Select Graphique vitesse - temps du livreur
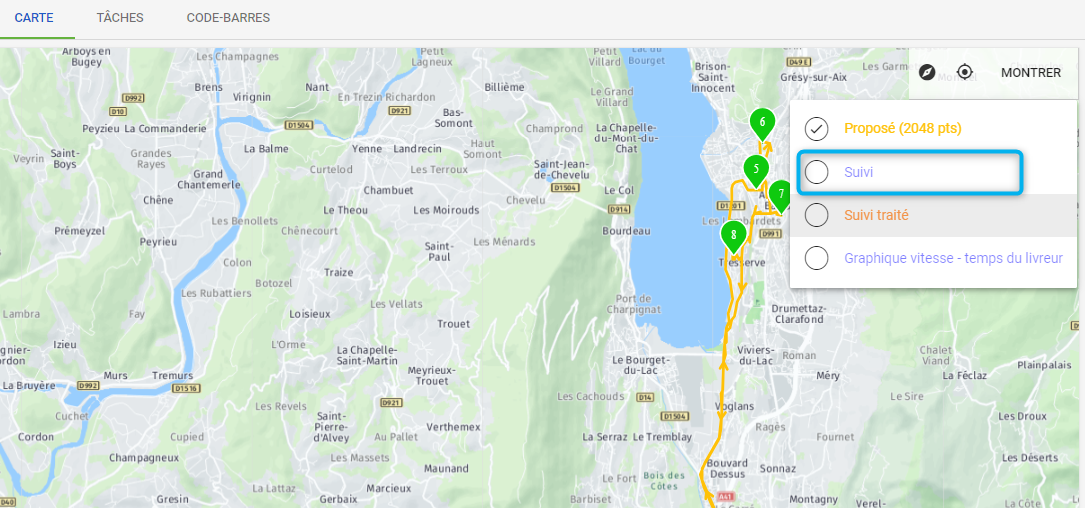The width and height of the screenshot is (1085, 508). [954, 259]
